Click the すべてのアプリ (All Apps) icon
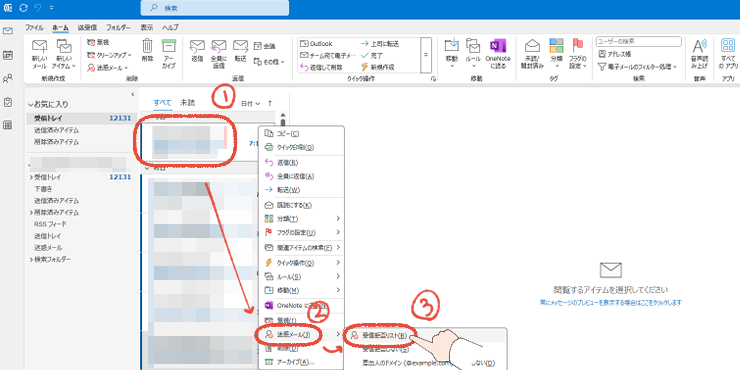 (x=727, y=53)
